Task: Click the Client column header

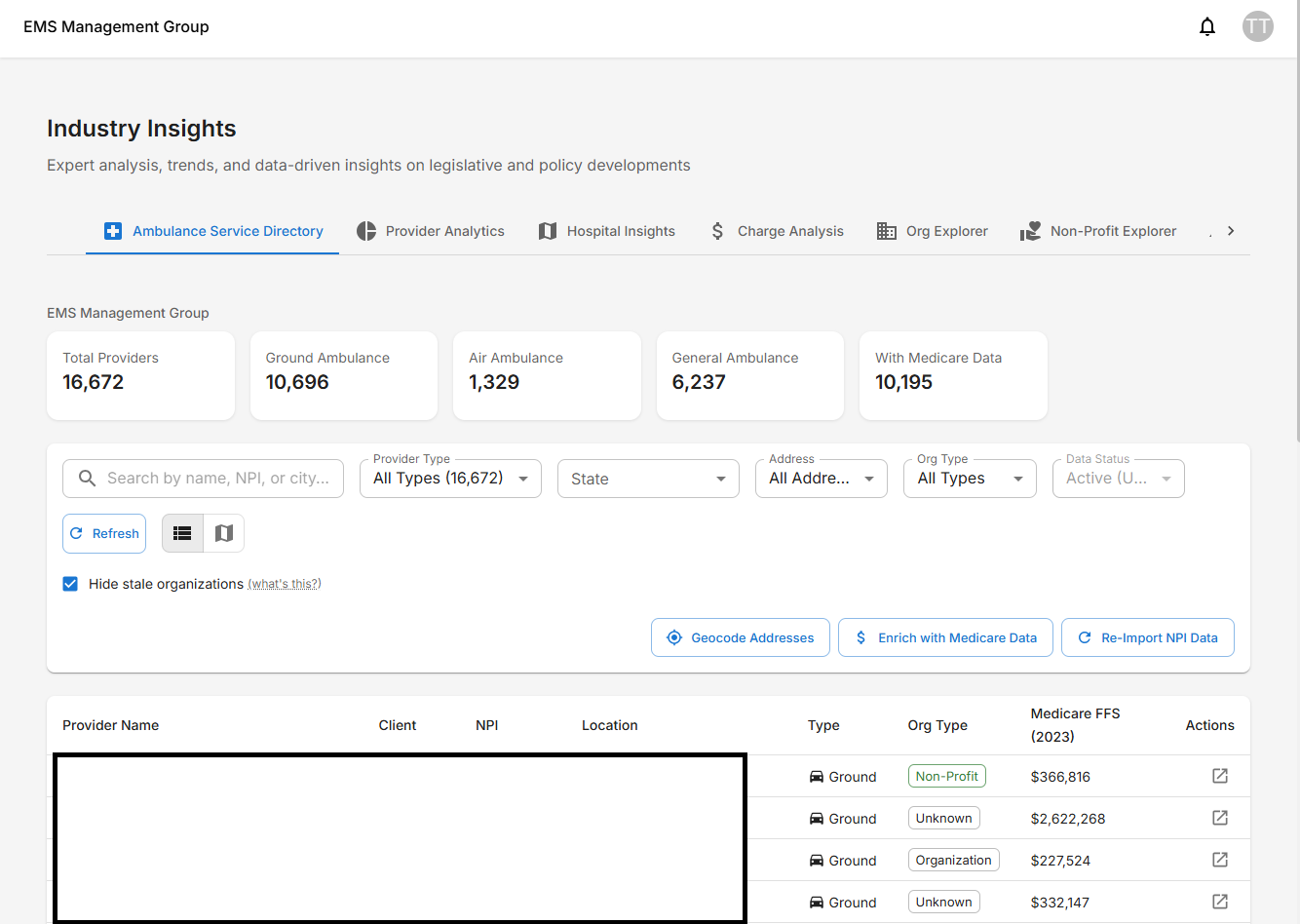Action: tap(398, 725)
